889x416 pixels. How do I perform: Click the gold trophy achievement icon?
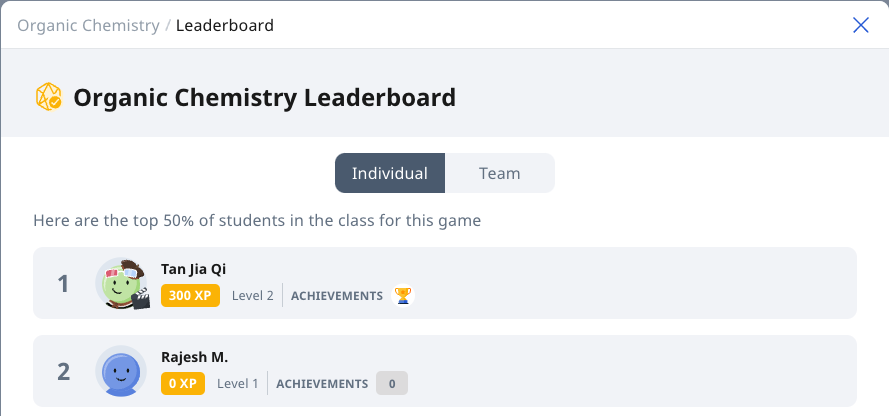(x=403, y=295)
